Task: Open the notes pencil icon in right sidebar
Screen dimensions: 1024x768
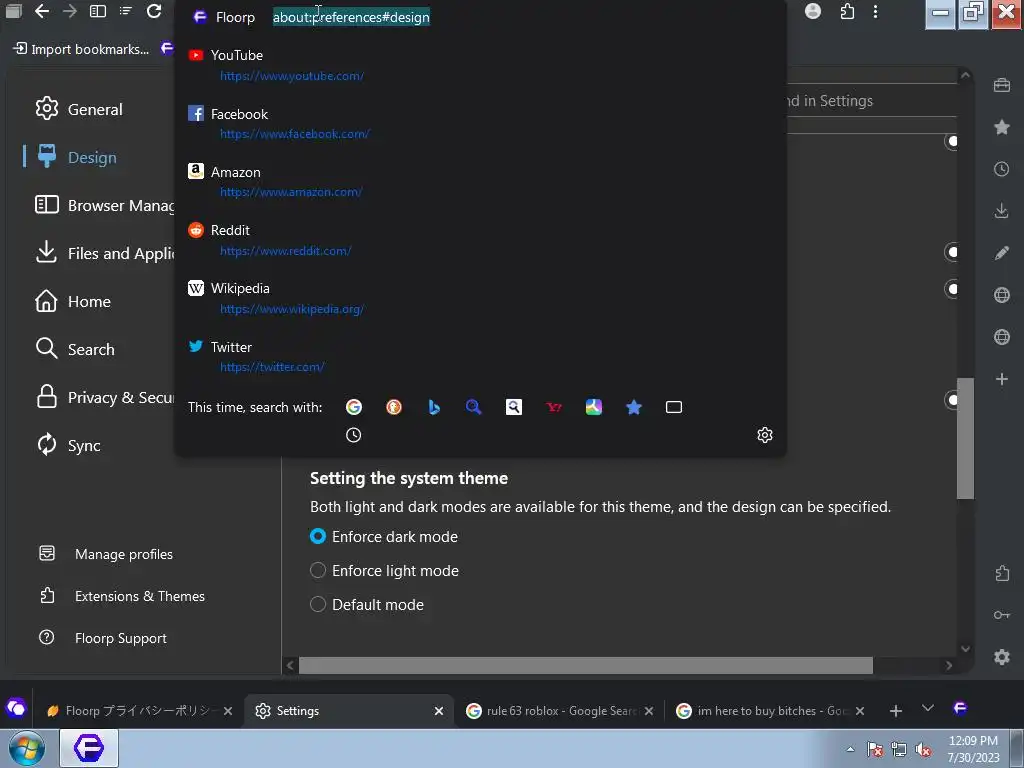Action: [1002, 253]
